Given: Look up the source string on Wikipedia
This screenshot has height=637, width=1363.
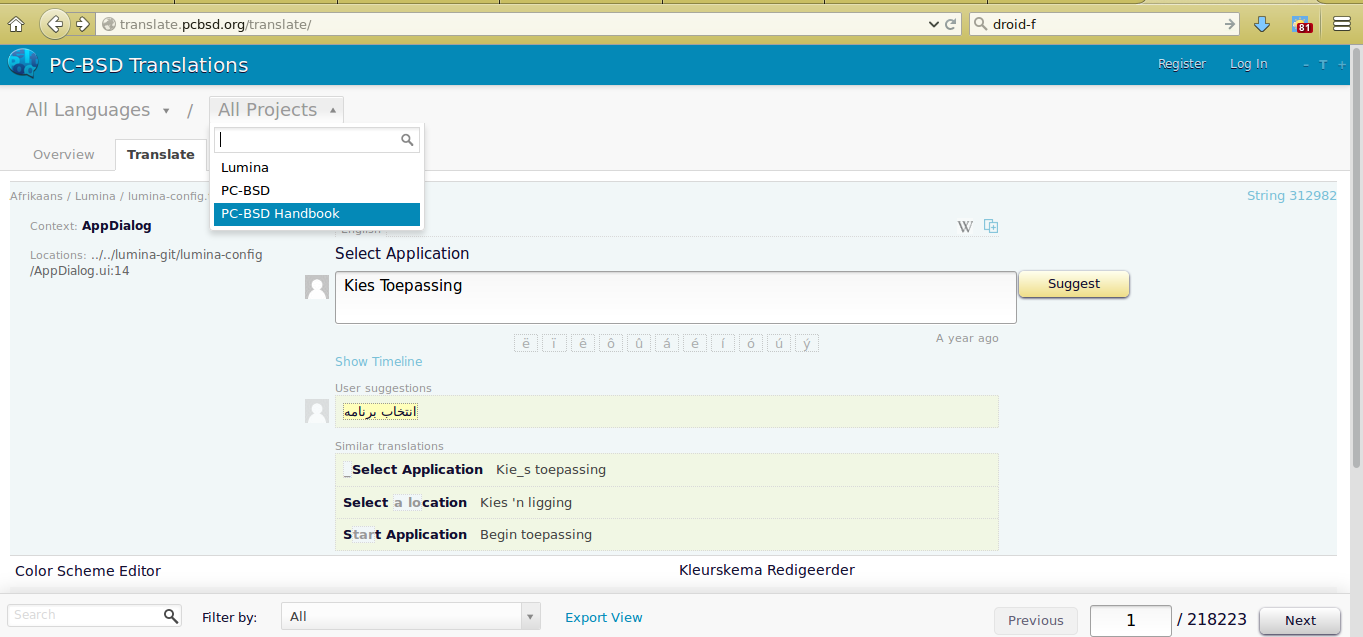Looking at the screenshot, I should [965, 226].
